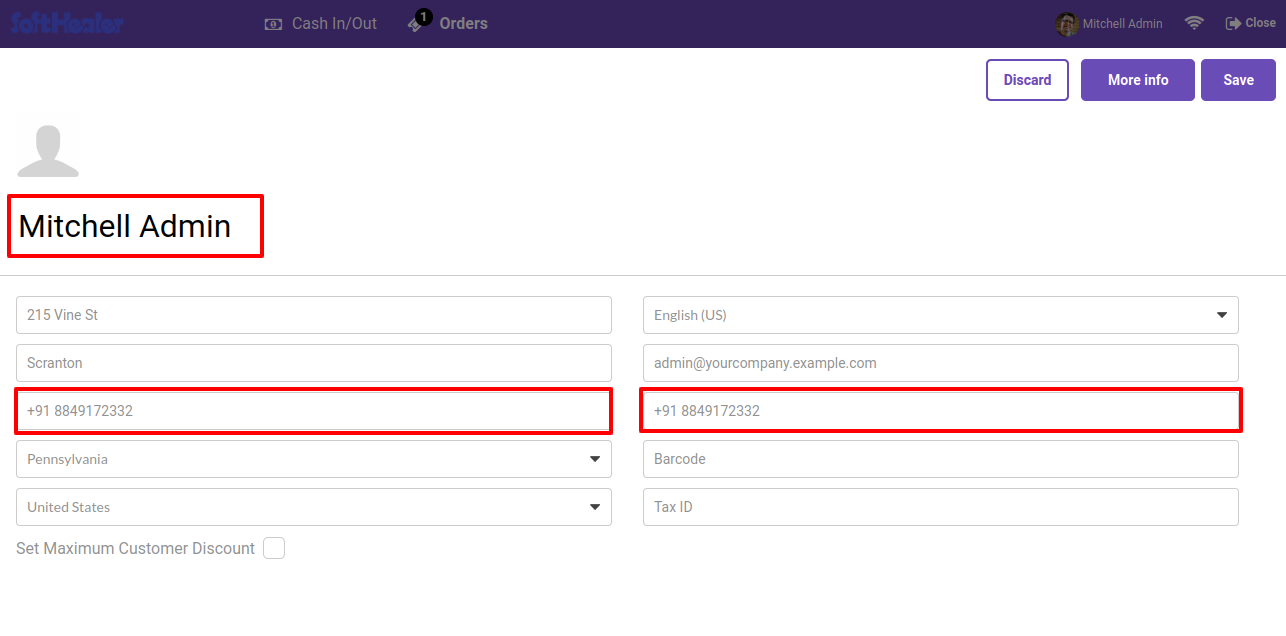Viewport: 1286px width, 636px height.
Task: Close the point of sale session
Action: [x=1250, y=23]
